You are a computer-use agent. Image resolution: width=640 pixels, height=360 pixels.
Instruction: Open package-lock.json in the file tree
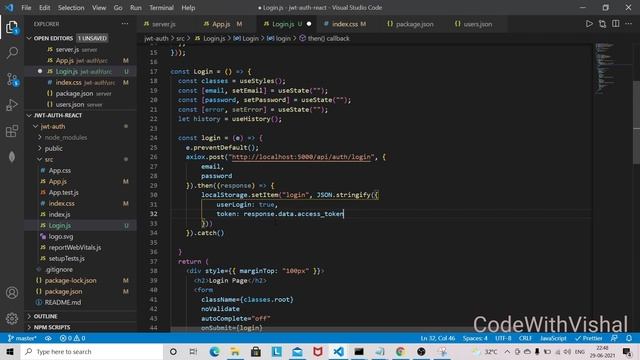tap(70, 281)
